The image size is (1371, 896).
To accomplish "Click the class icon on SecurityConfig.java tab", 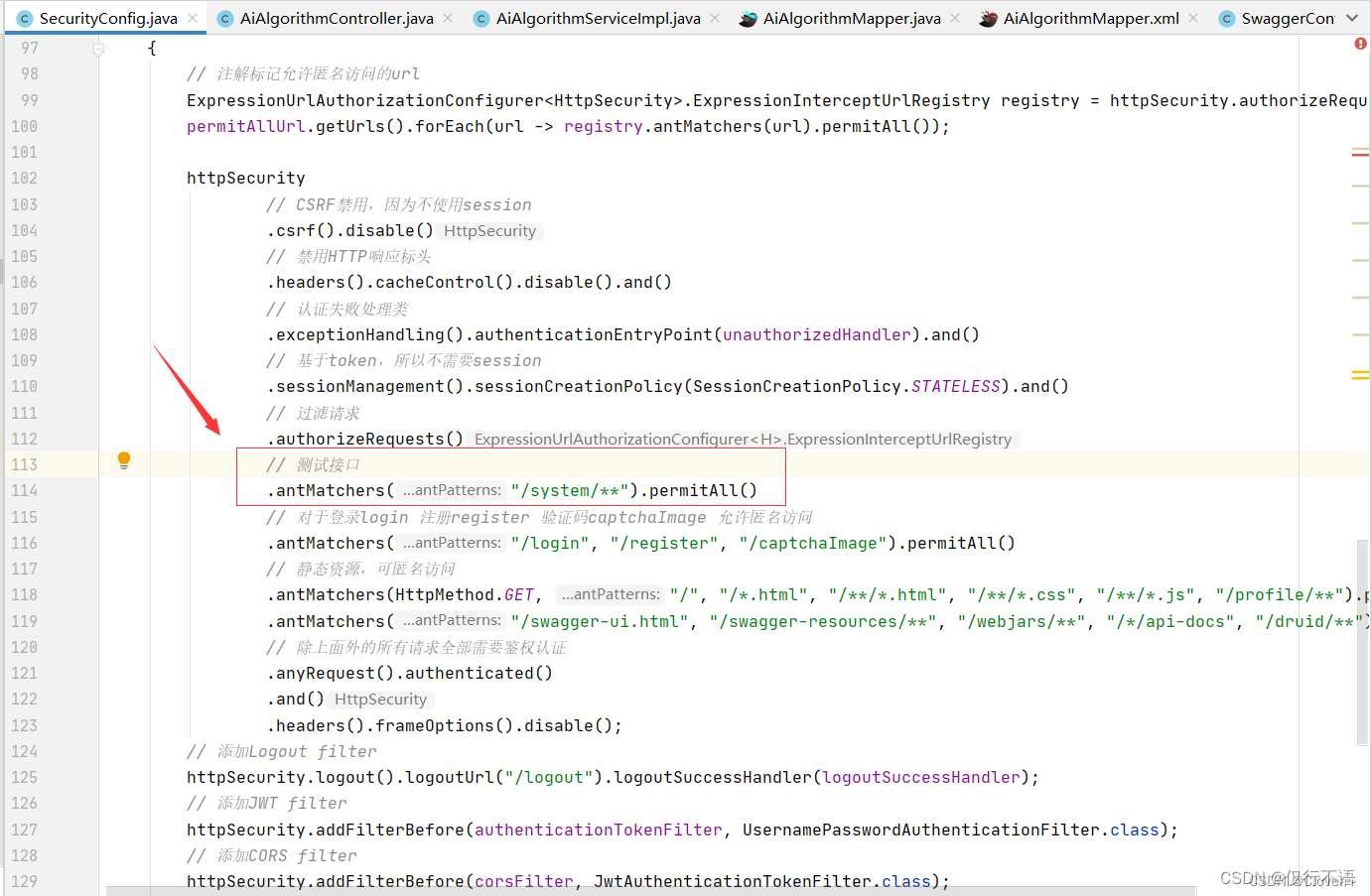I will (25, 19).
